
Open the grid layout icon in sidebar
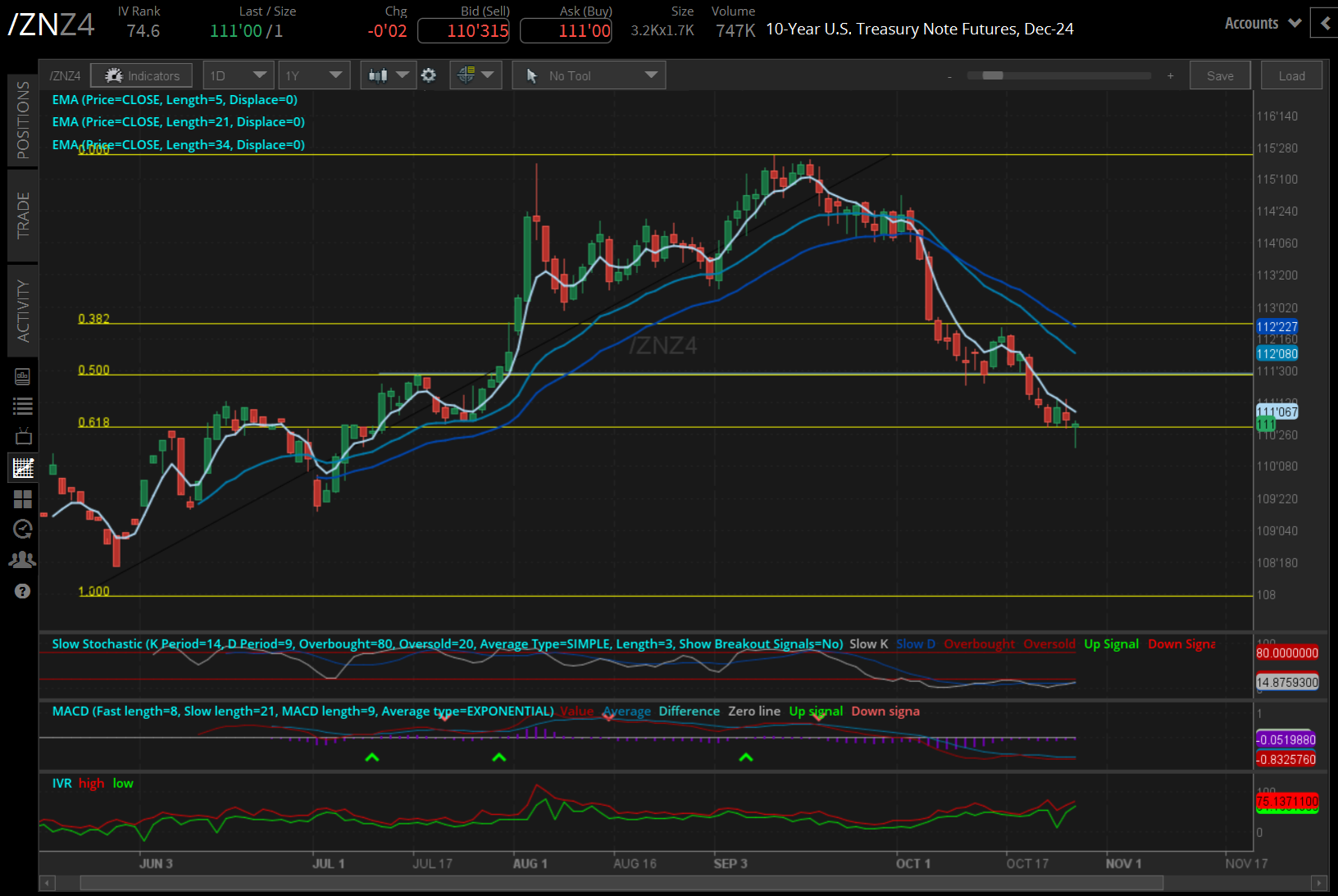tap(22, 499)
